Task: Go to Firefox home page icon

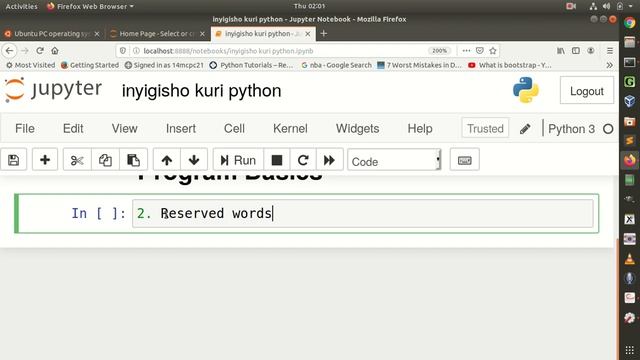Action: (x=55, y=51)
